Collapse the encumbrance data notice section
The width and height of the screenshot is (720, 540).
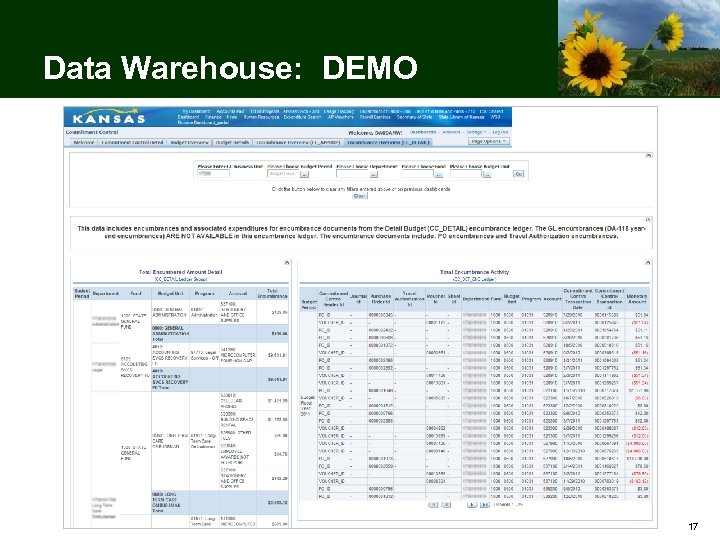click(648, 219)
